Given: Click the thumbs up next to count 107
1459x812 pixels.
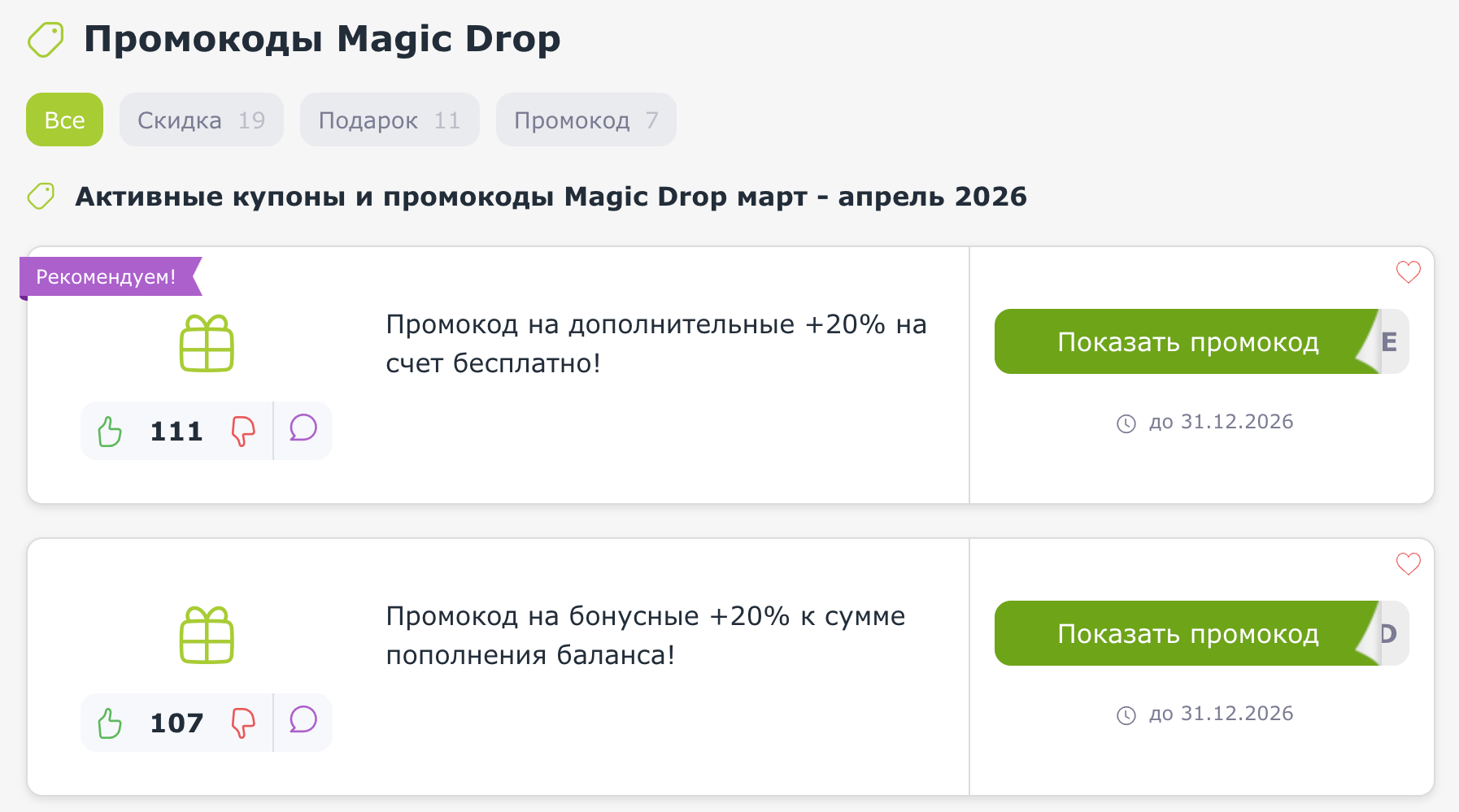Looking at the screenshot, I should [110, 722].
